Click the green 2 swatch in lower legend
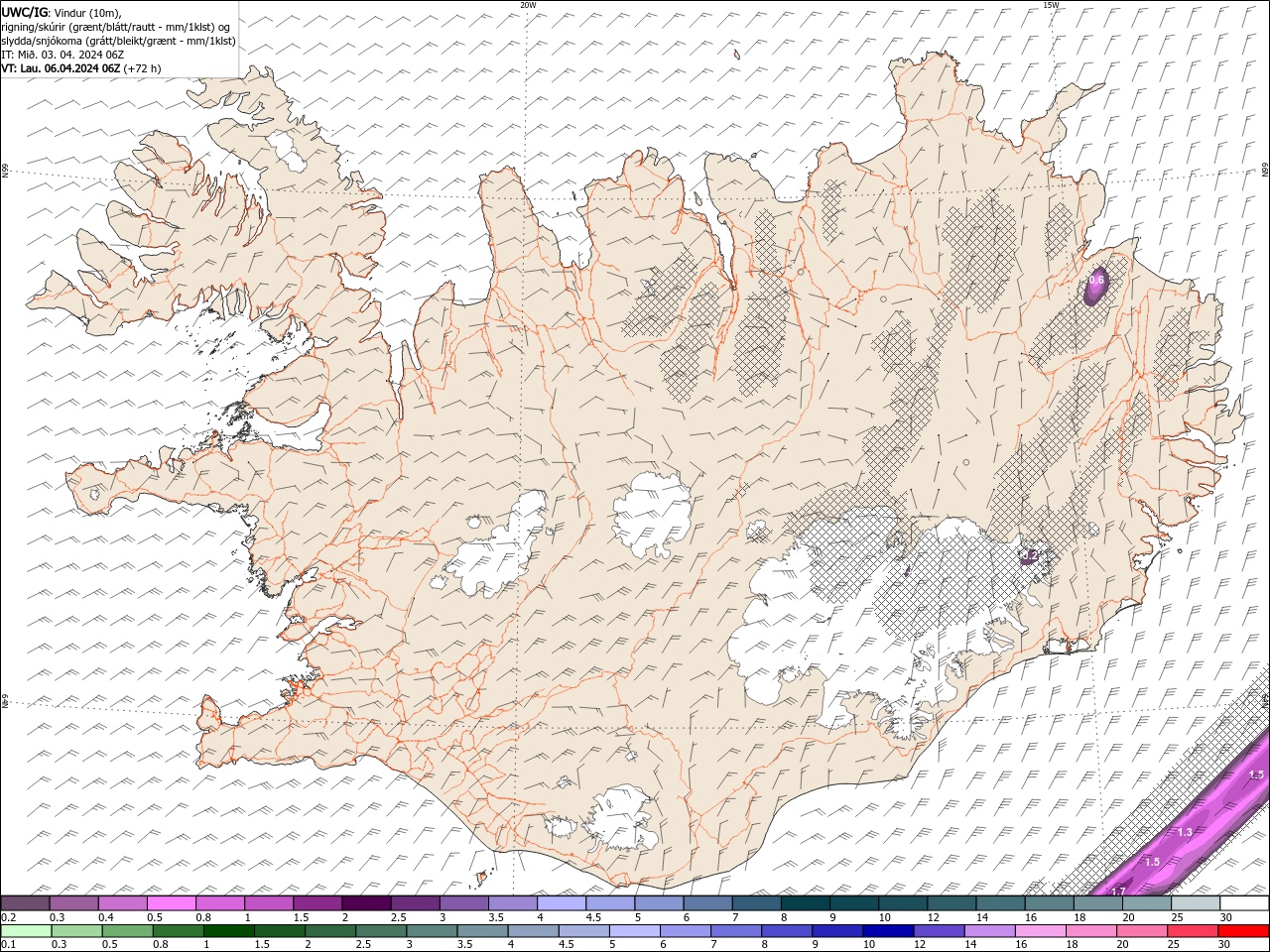Image resolution: width=1270 pixels, height=952 pixels. coord(330,930)
